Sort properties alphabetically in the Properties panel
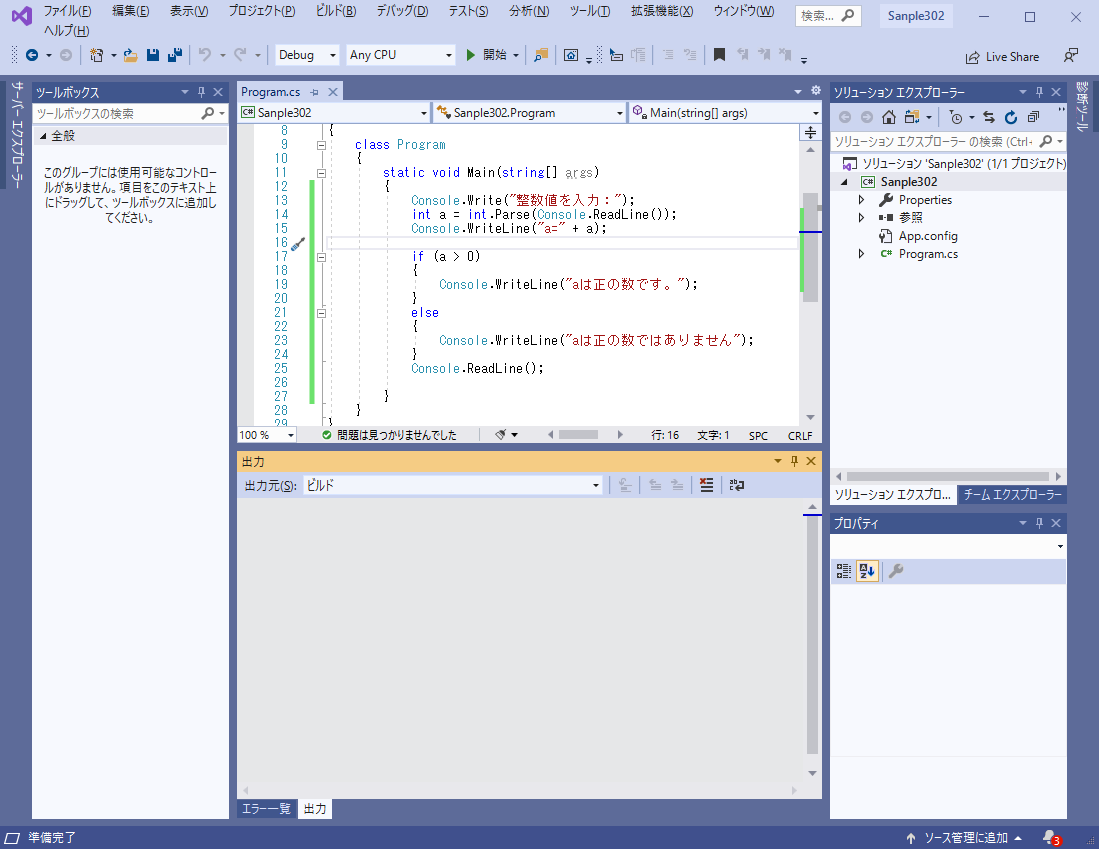 point(866,570)
